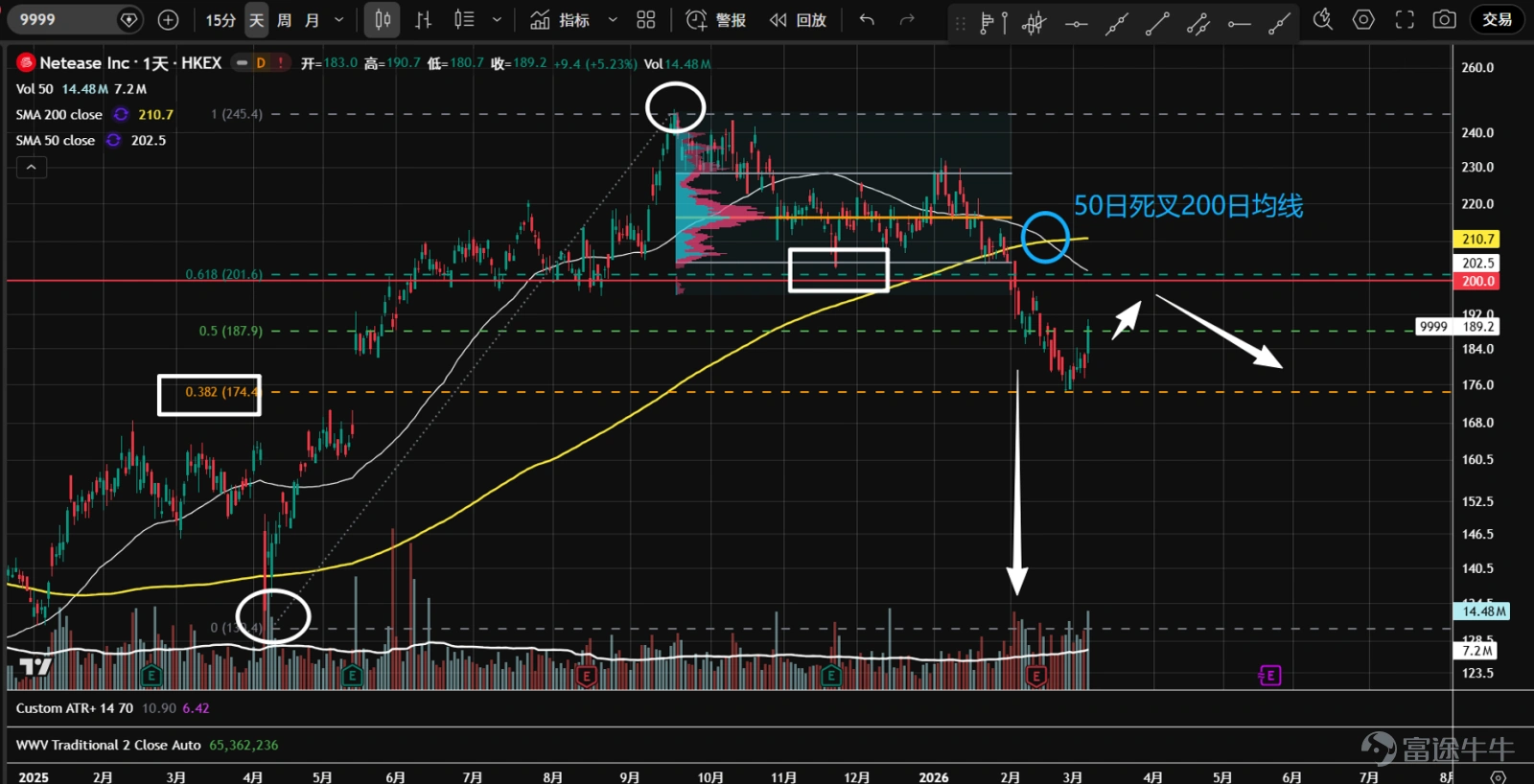Undo the last chart action
Screen dimensions: 1534x784
coord(867,19)
